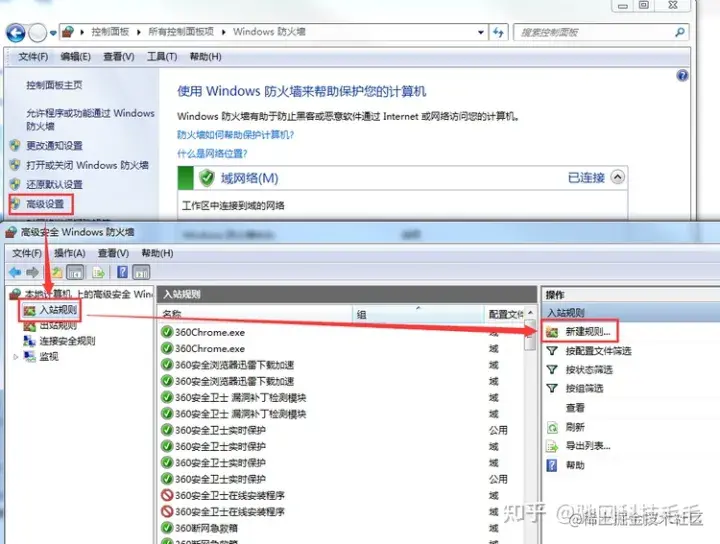
Task: Open 编辑(E) menu in Control Panel
Action: tap(75, 56)
